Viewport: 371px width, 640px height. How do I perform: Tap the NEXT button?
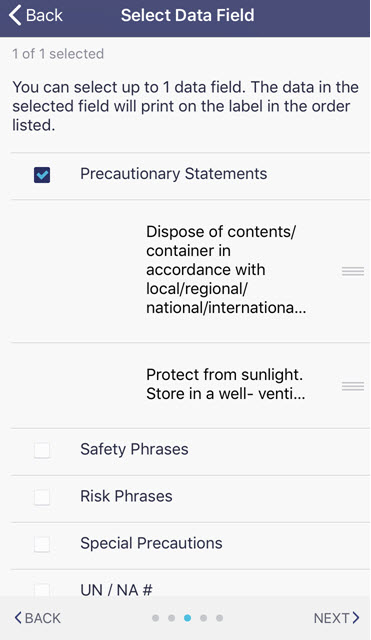tap(337, 618)
